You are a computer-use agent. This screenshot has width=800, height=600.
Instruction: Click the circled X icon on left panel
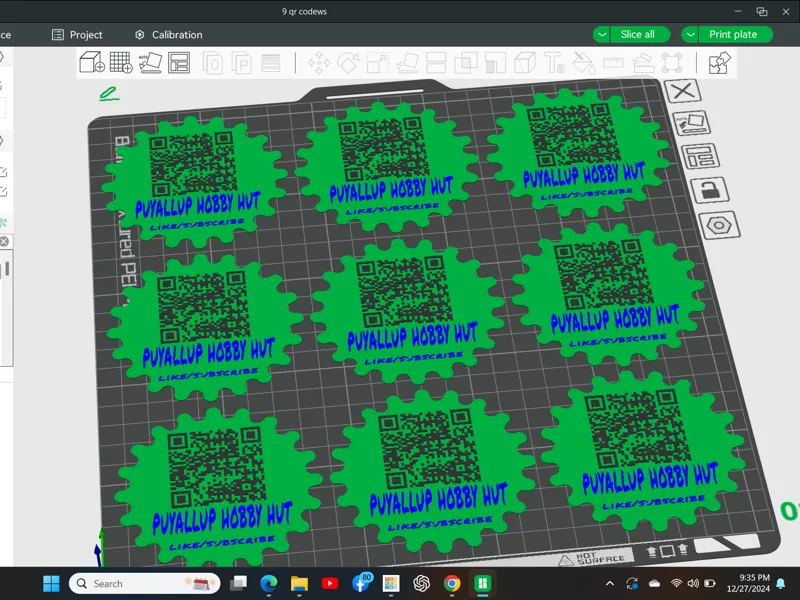click(4, 241)
